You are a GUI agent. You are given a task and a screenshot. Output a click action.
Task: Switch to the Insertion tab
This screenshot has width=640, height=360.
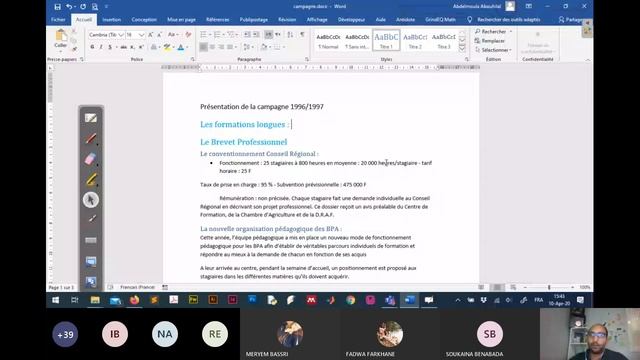tap(111, 20)
